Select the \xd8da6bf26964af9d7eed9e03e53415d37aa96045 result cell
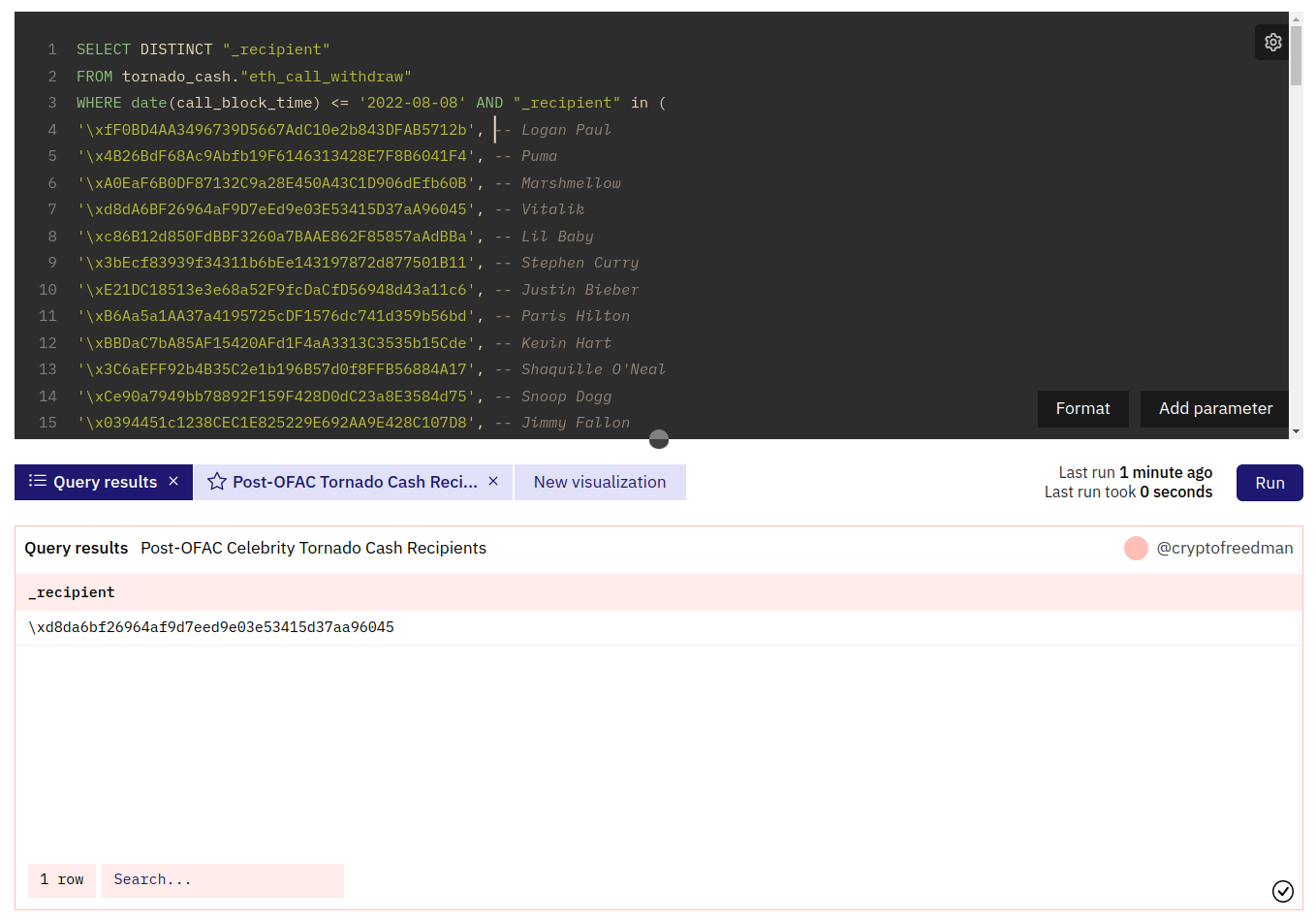Screen dimensions: 1316x921 pyautogui.click(x=211, y=627)
